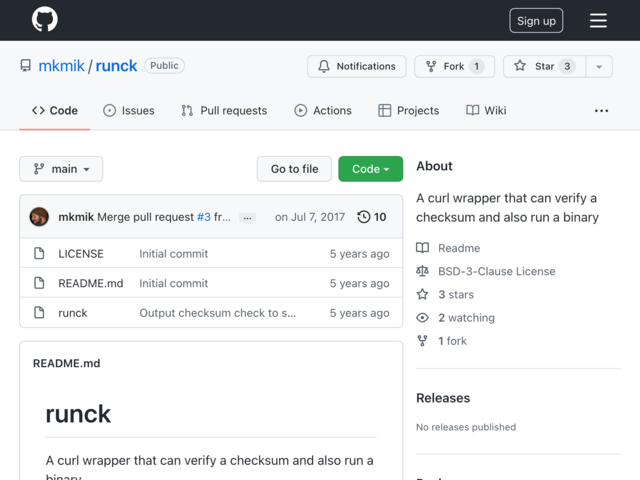Open pull request #3 link
This screenshot has height=480, width=640.
(204, 217)
